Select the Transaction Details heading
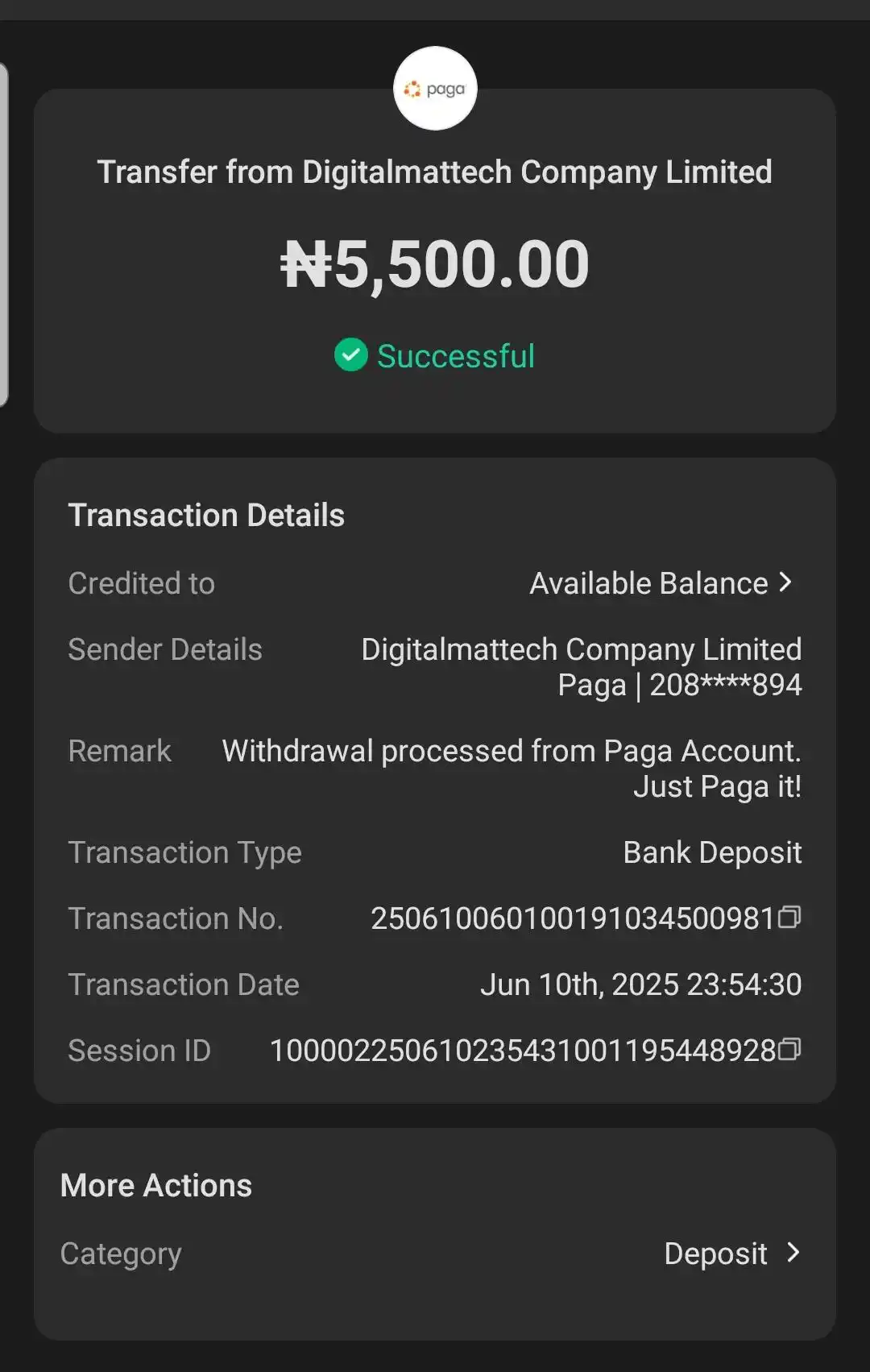The width and height of the screenshot is (870, 1372). coord(206,516)
